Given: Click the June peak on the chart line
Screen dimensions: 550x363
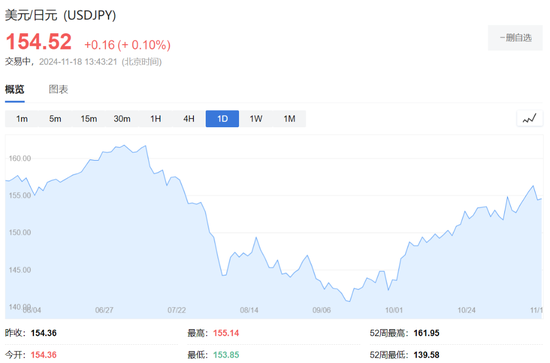Looking at the screenshot, I should (124, 145).
